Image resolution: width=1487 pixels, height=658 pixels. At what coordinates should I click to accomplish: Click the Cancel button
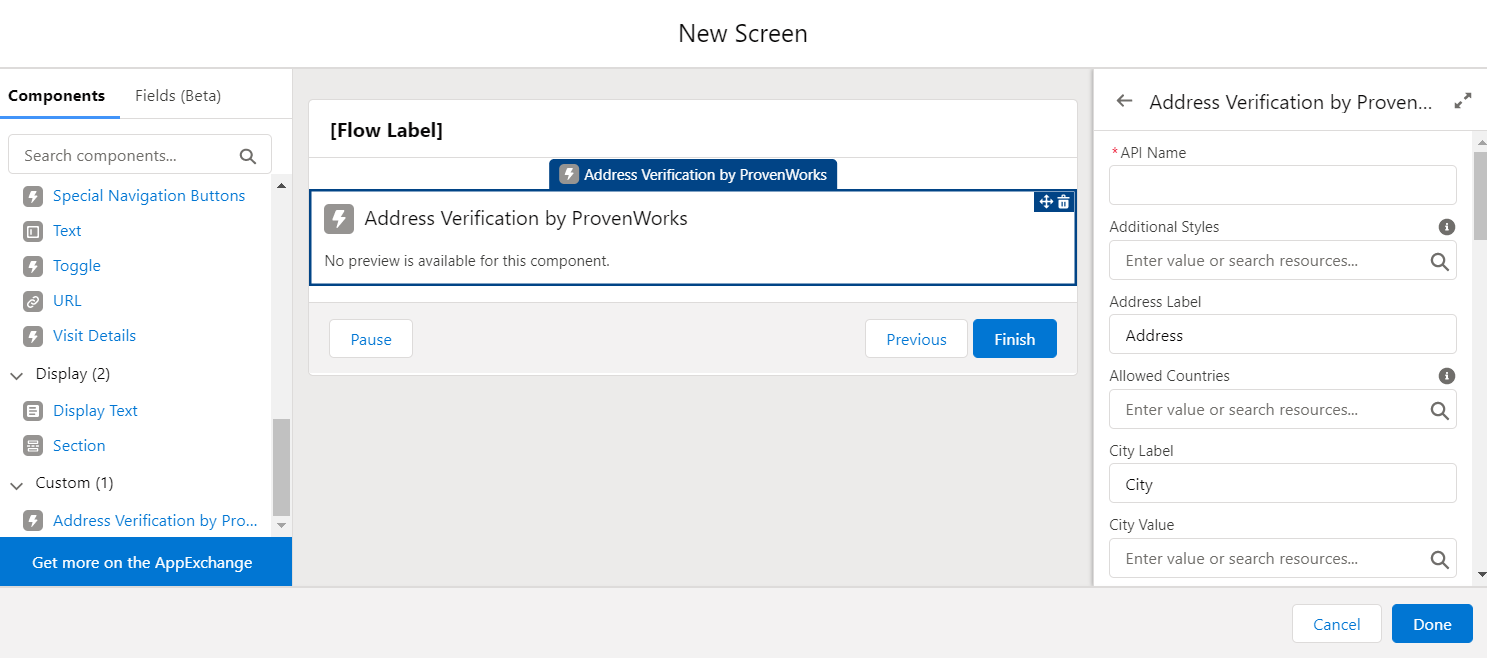(1336, 624)
